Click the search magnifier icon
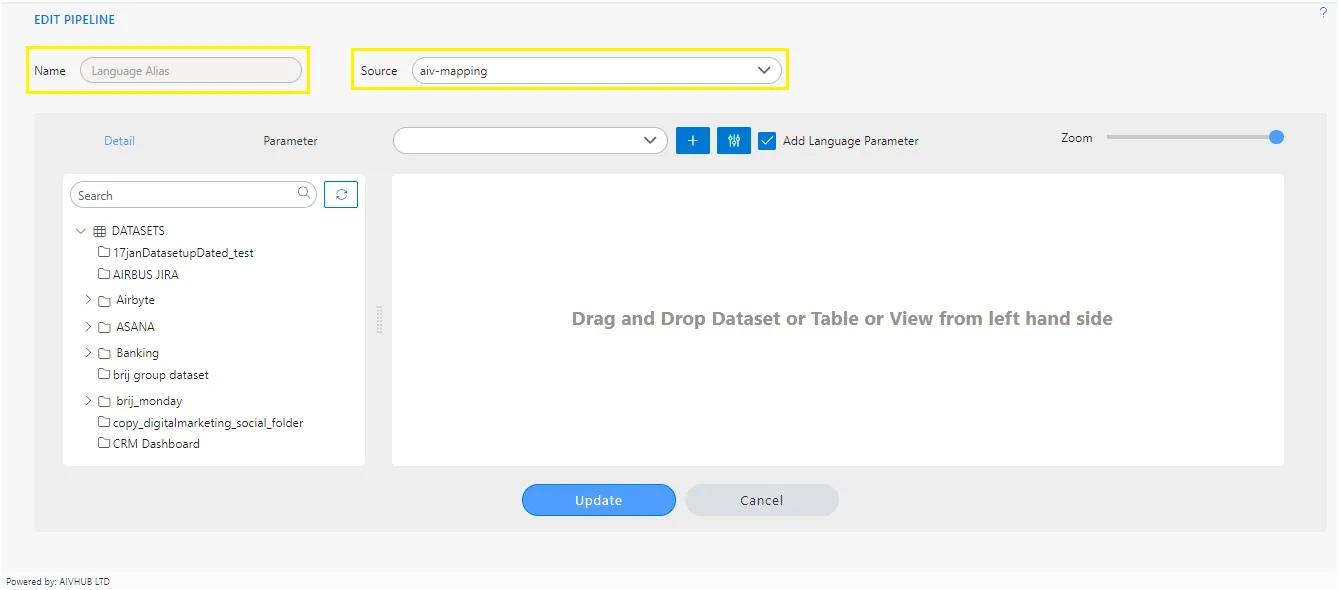1339x590 pixels. pos(305,193)
